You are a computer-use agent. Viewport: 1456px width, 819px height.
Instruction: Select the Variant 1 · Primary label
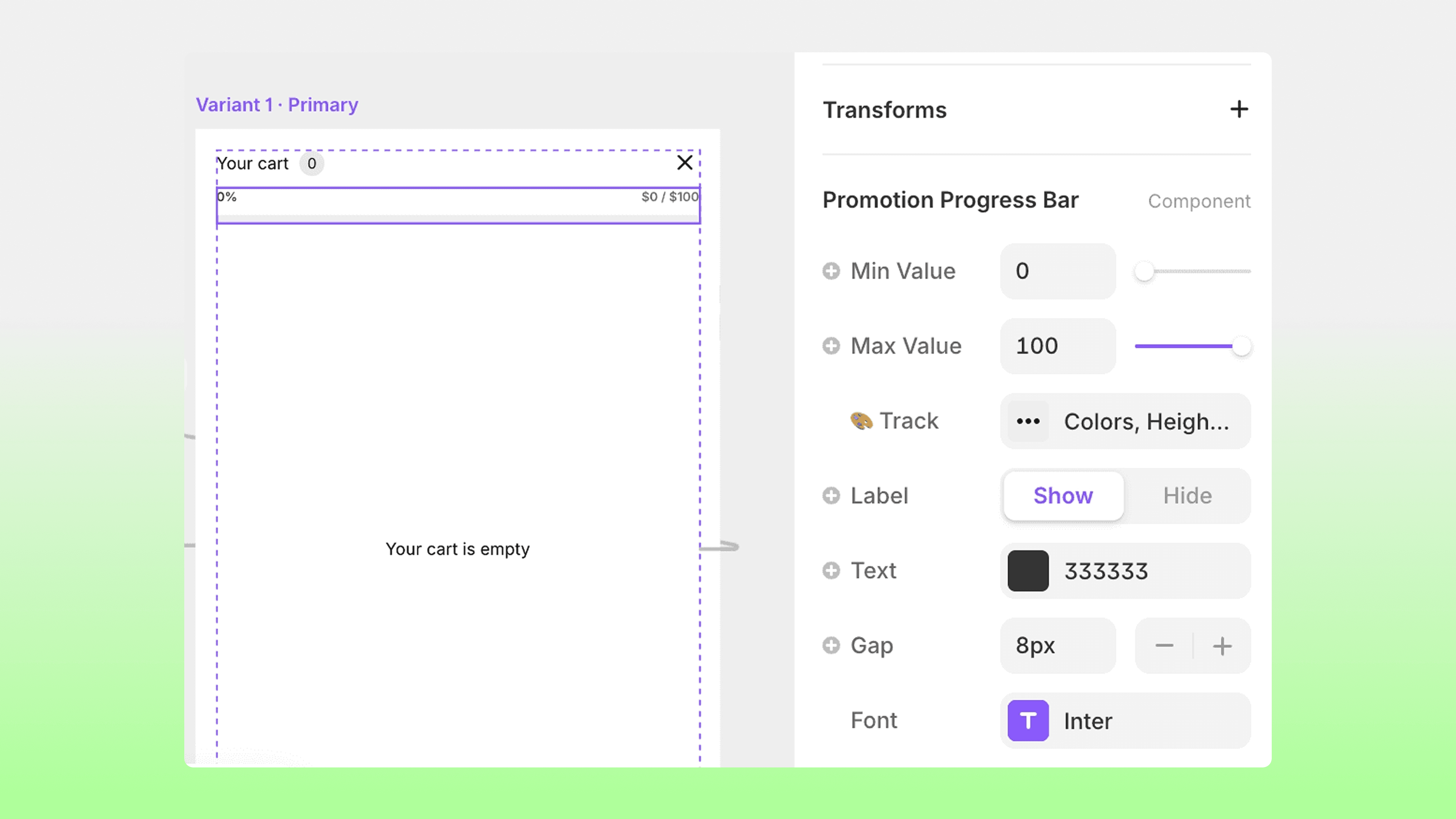[277, 105]
